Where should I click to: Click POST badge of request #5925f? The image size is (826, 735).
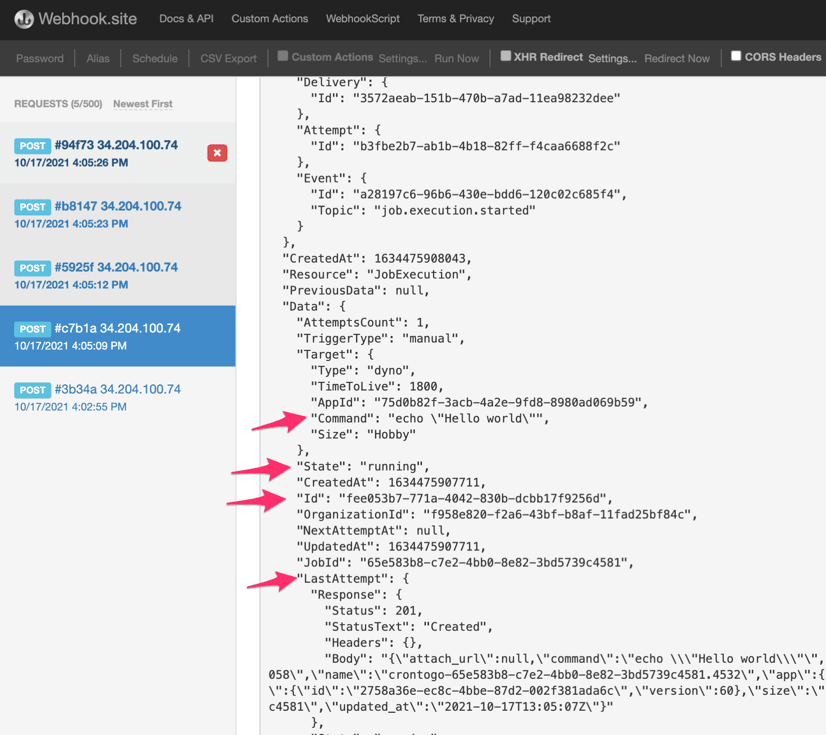coord(32,268)
